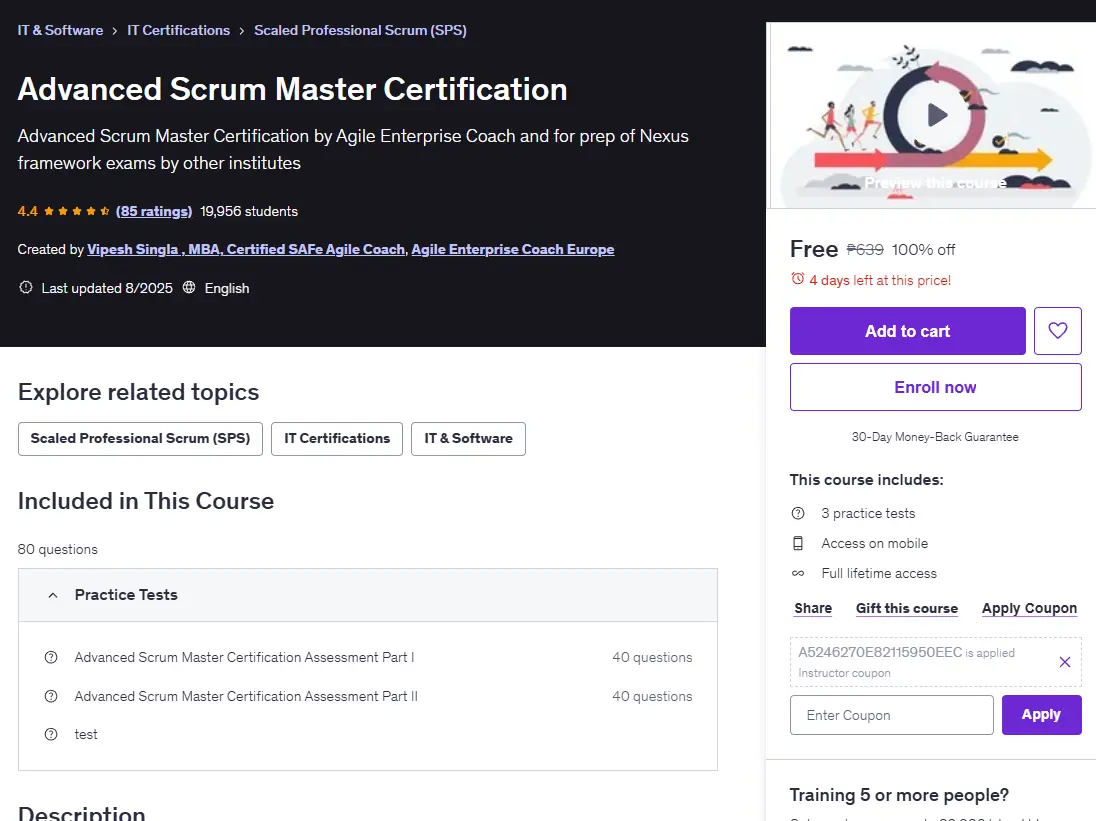The width and height of the screenshot is (1096, 821).
Task: Click 'Access on mobile' text
Action: (x=874, y=543)
